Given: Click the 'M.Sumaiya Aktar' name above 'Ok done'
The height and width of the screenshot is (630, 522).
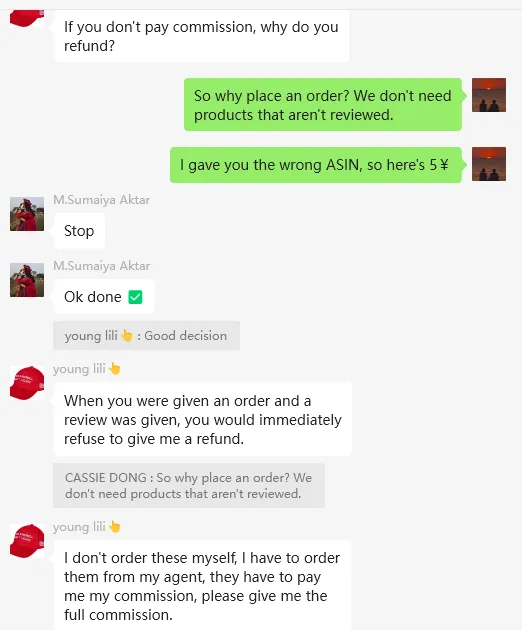Looking at the screenshot, I should (x=102, y=266).
